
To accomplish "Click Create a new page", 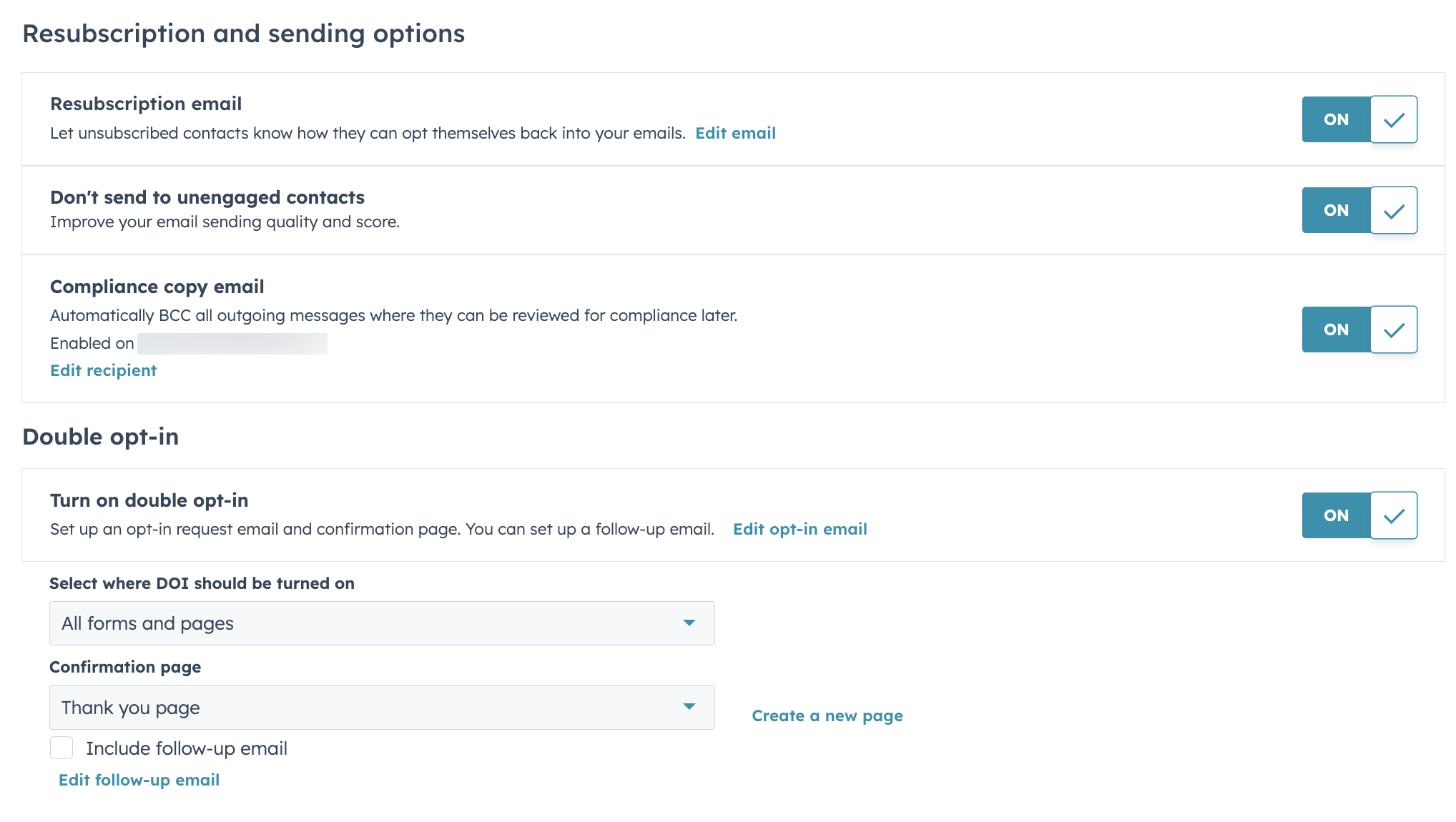I will [x=827, y=715].
